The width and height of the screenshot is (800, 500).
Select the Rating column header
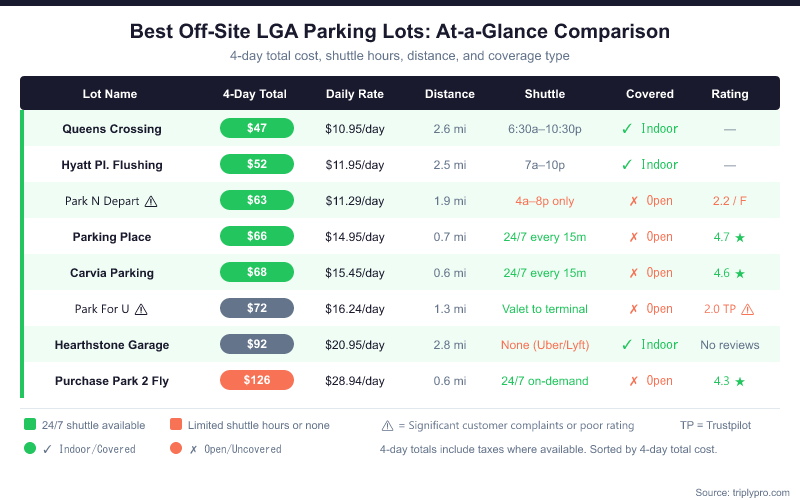tap(730, 94)
